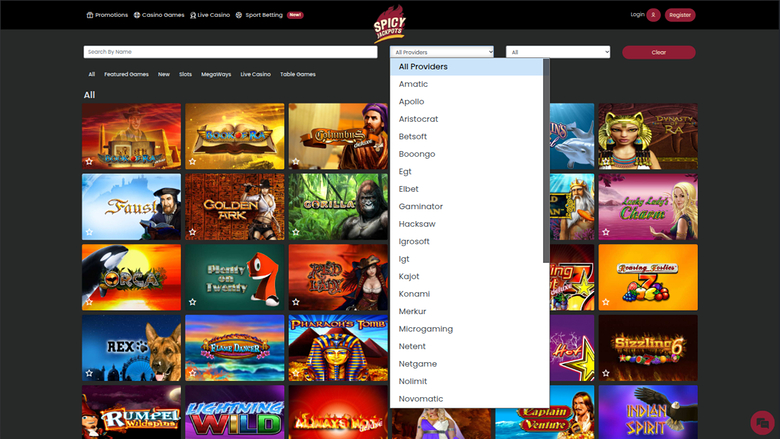The image size is (780, 439).
Task: Select Gaminator provider option
Action: pos(467,206)
